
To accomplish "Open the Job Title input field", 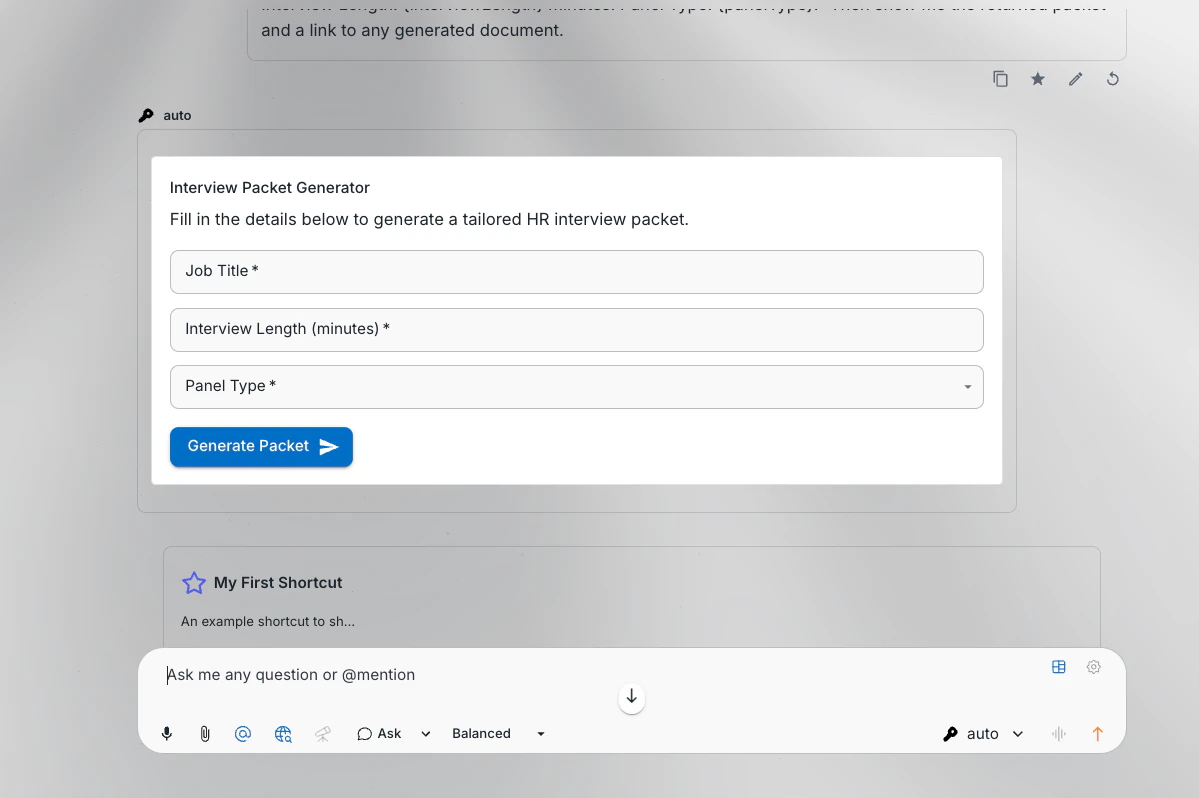I will 577,272.
